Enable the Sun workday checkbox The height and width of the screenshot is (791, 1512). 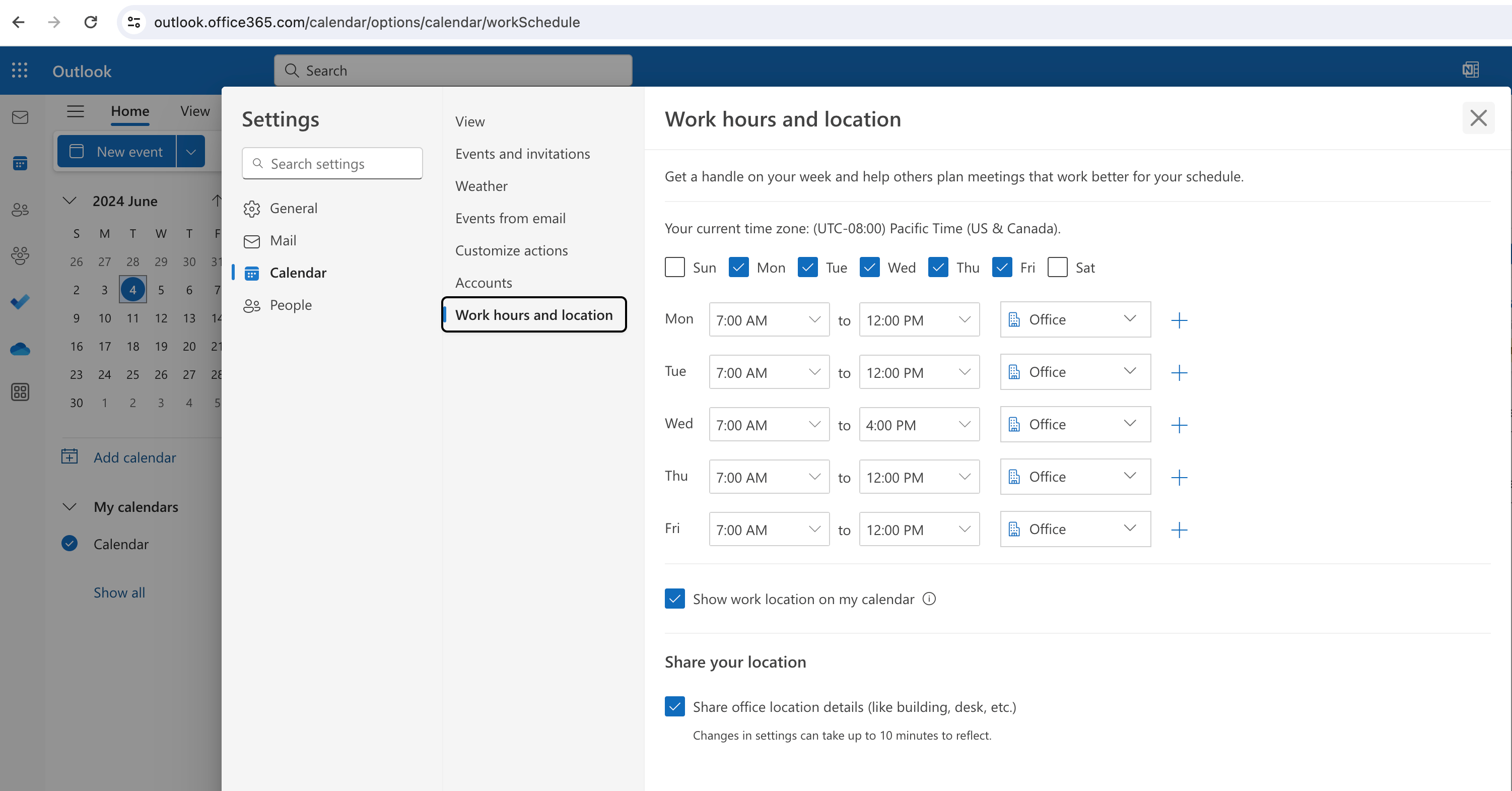tap(674, 267)
